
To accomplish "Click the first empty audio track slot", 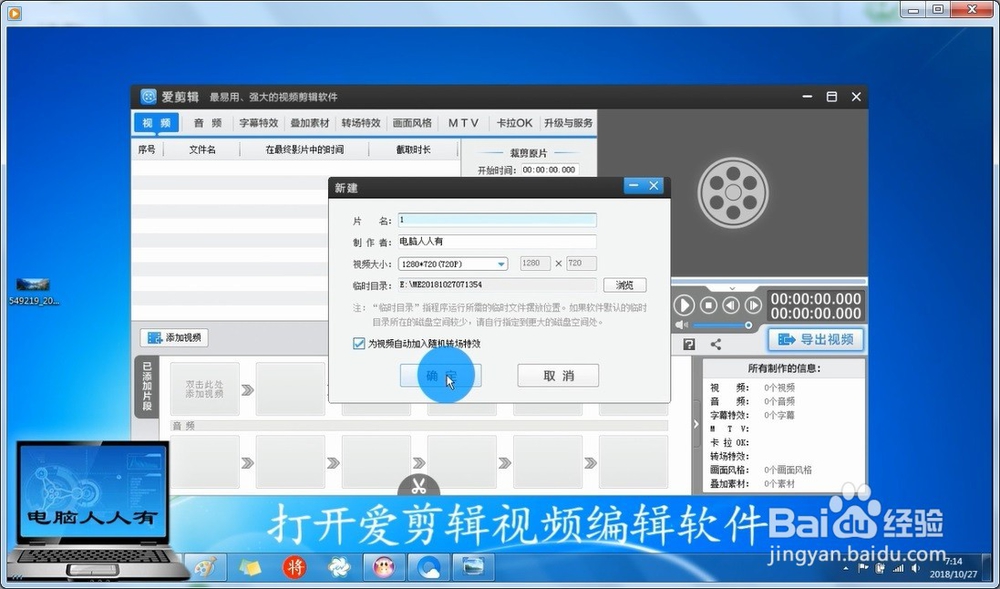I will point(205,462).
